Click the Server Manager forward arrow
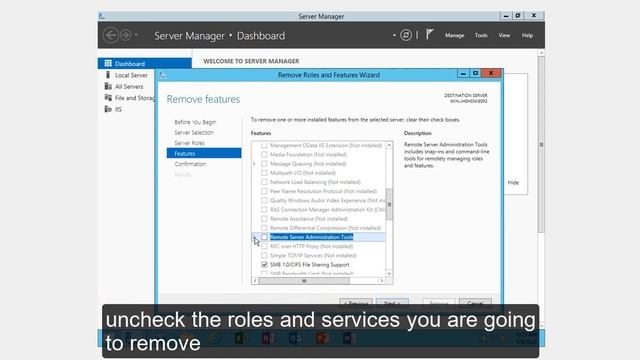Viewport: 640px width, 360px height. click(126, 35)
